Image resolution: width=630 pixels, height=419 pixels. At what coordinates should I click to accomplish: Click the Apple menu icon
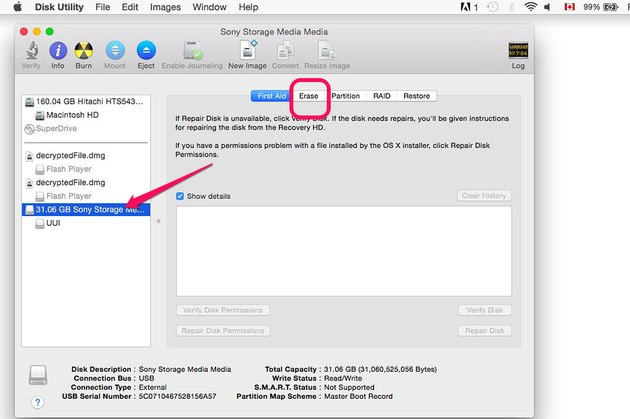pos(17,7)
